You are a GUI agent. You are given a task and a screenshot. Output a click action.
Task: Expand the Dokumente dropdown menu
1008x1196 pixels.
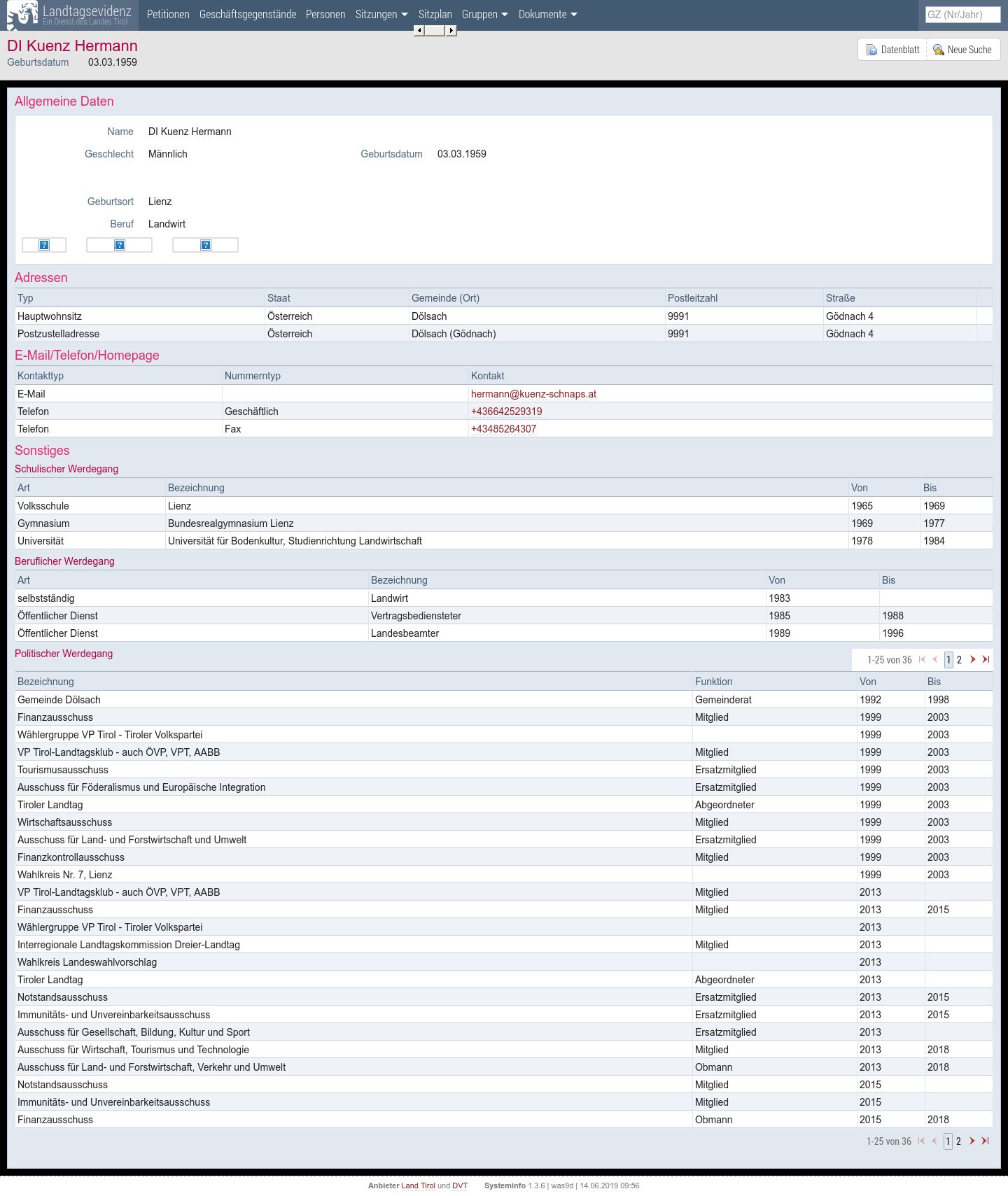pos(547,15)
